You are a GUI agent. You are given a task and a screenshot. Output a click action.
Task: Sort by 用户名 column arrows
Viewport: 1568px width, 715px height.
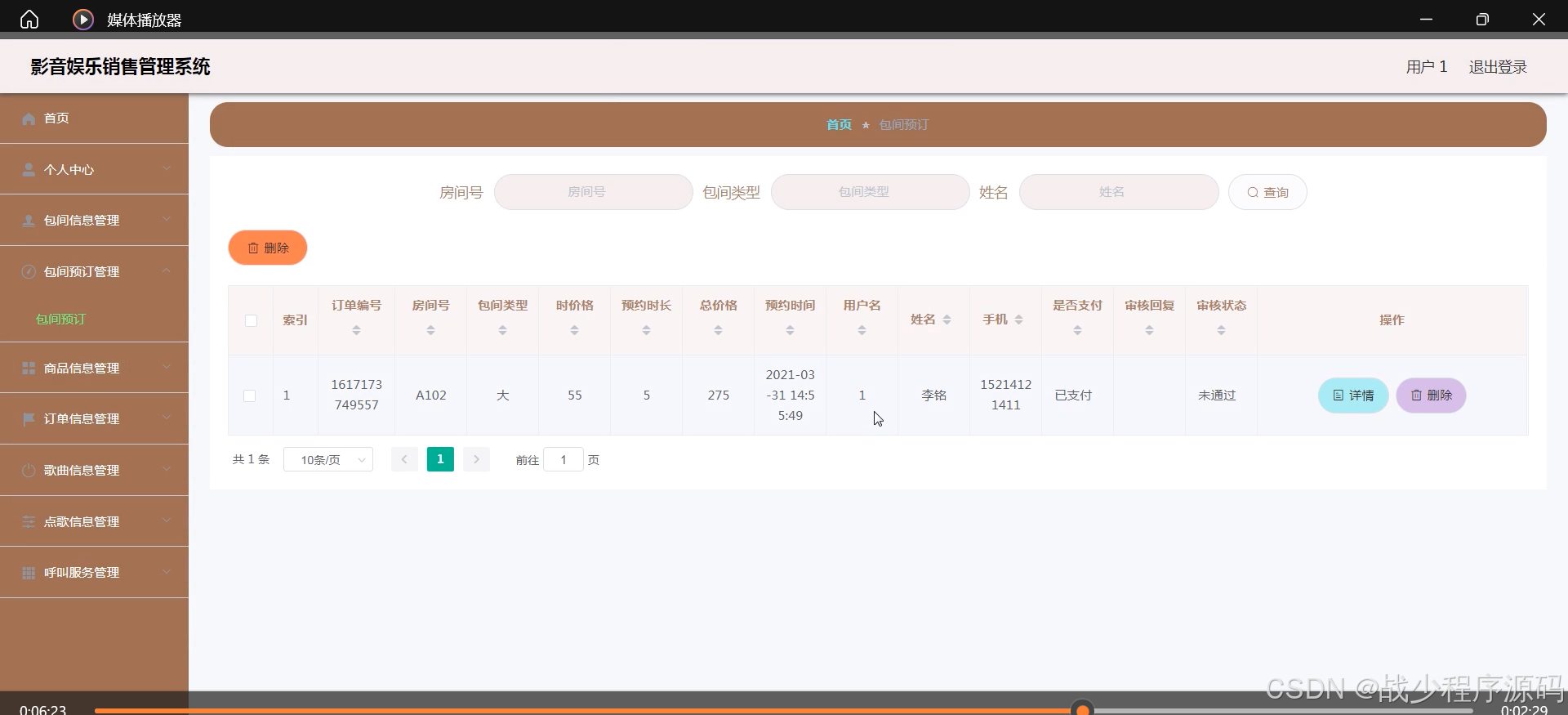pyautogui.click(x=862, y=330)
